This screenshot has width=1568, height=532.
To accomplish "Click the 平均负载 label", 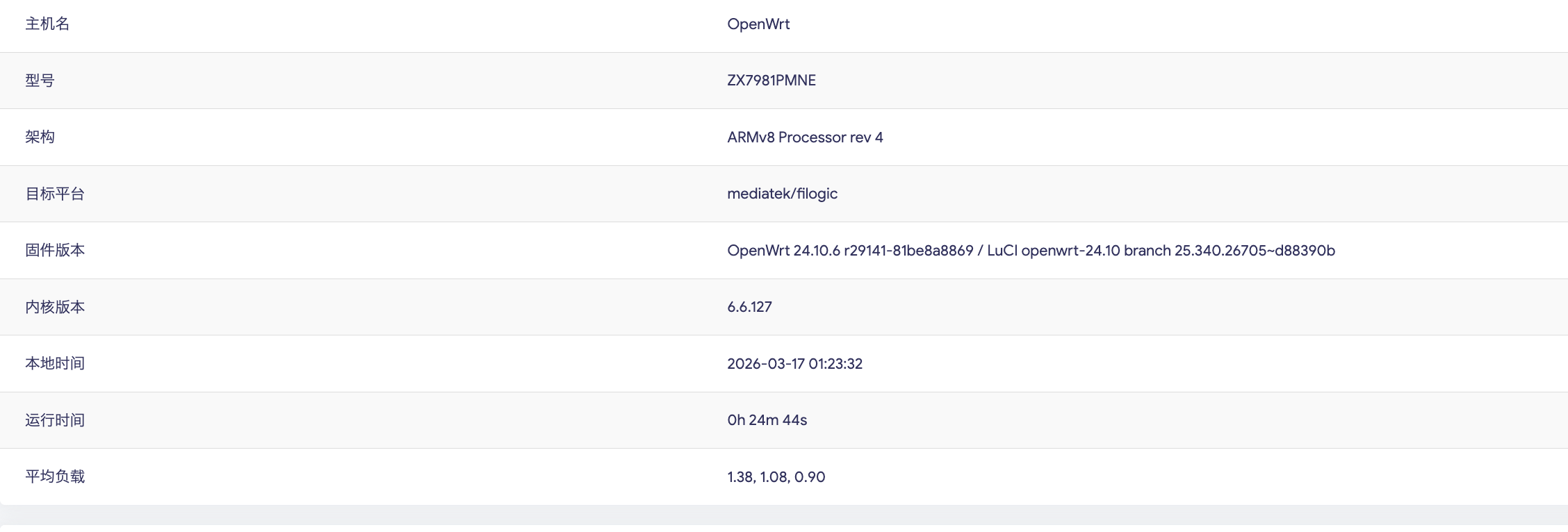I will pos(55,477).
